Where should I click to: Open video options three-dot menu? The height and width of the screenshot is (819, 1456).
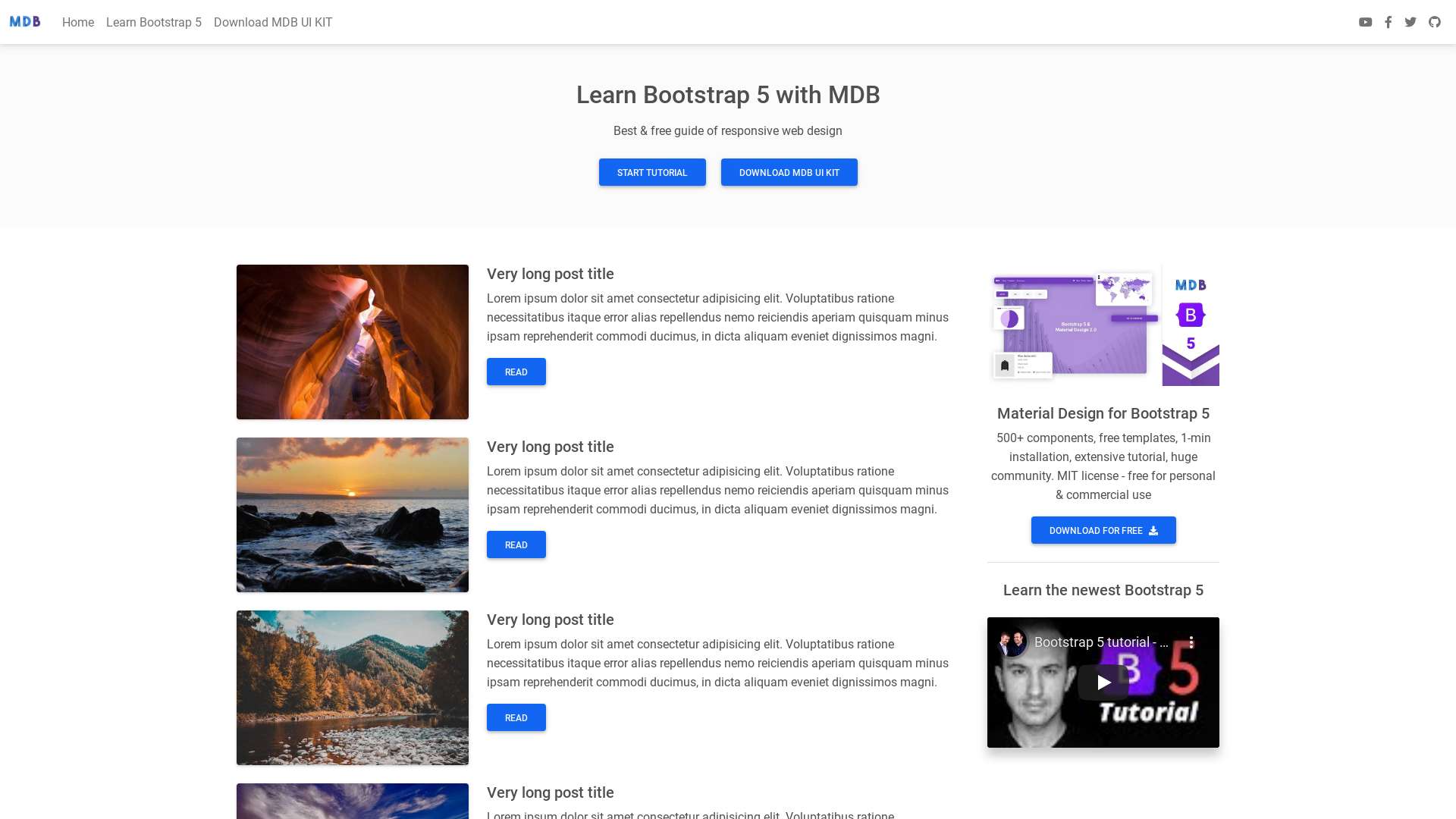1191,642
